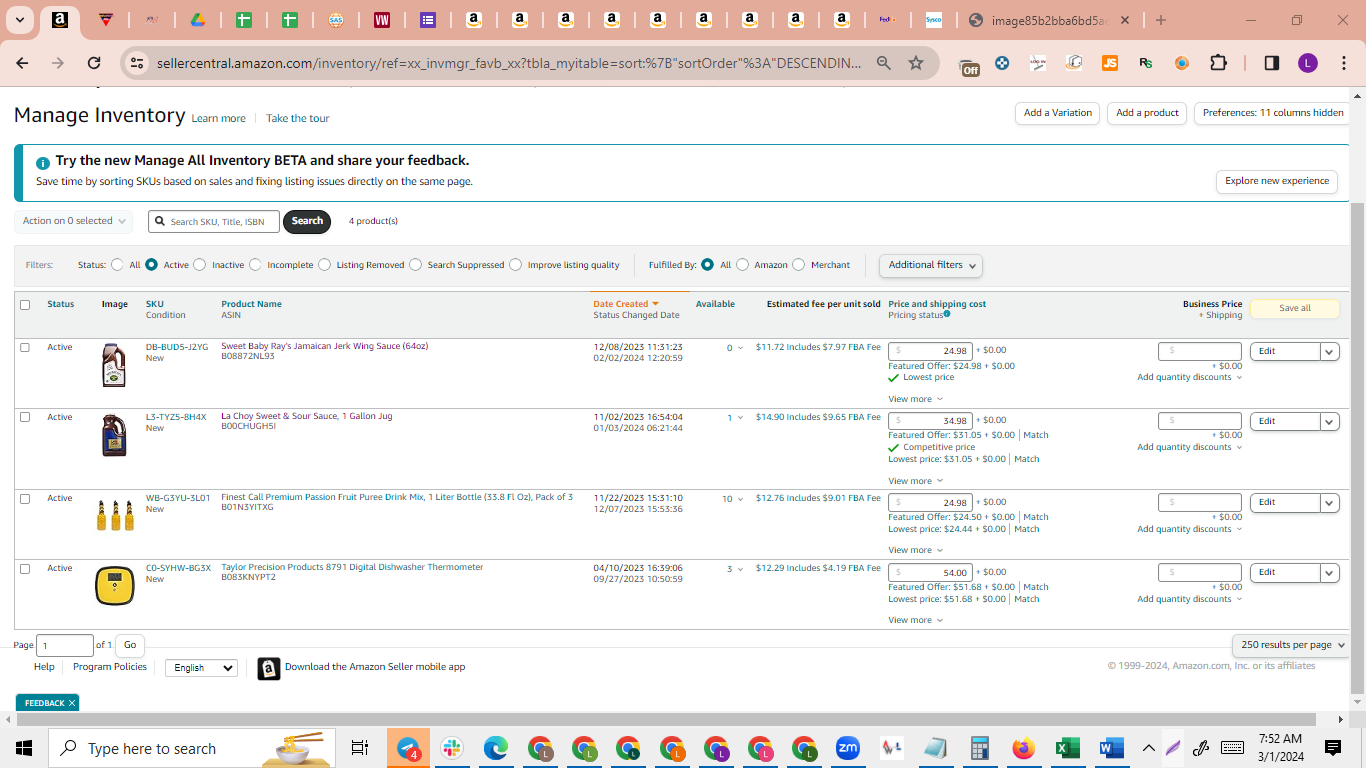The width and height of the screenshot is (1366, 768).
Task: Click the SKU search input field
Action: pos(214,221)
